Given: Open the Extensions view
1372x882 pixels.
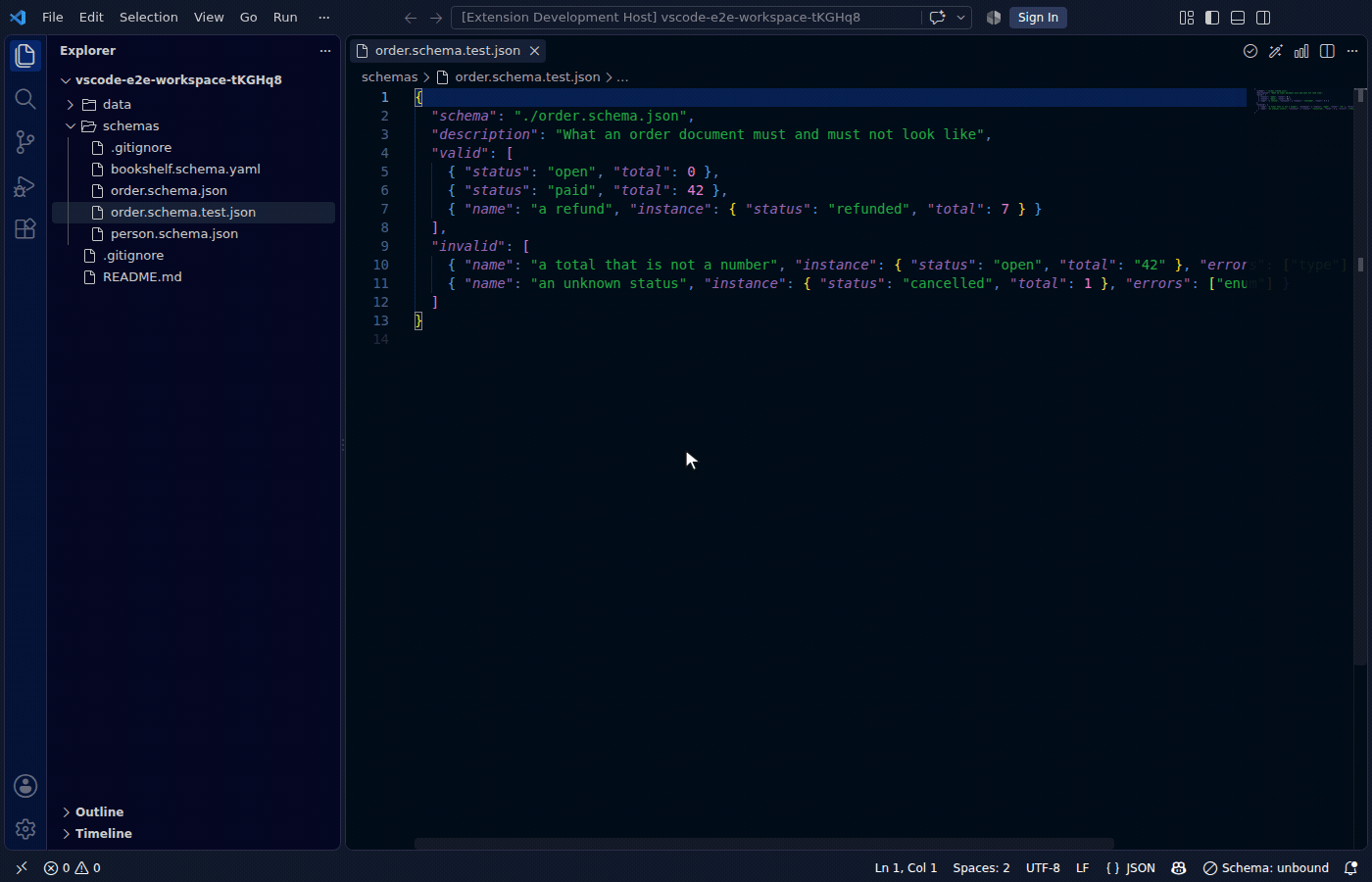Looking at the screenshot, I should 25,228.
